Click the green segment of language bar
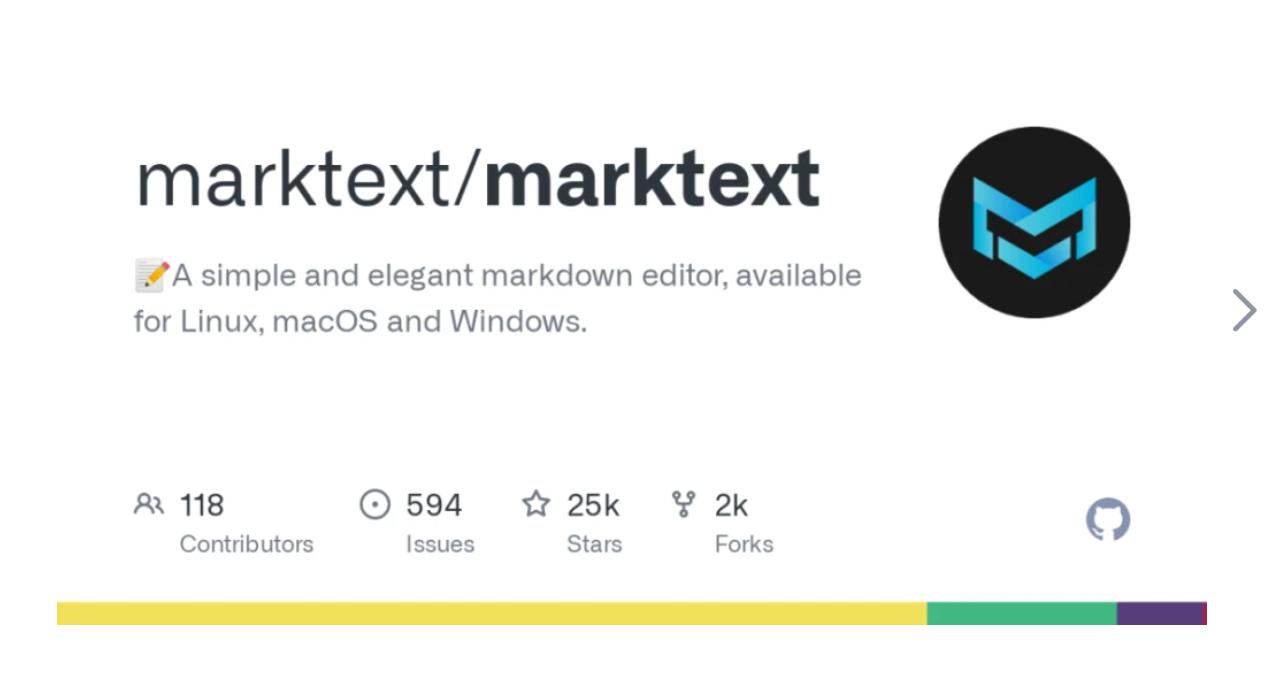 point(1021,613)
